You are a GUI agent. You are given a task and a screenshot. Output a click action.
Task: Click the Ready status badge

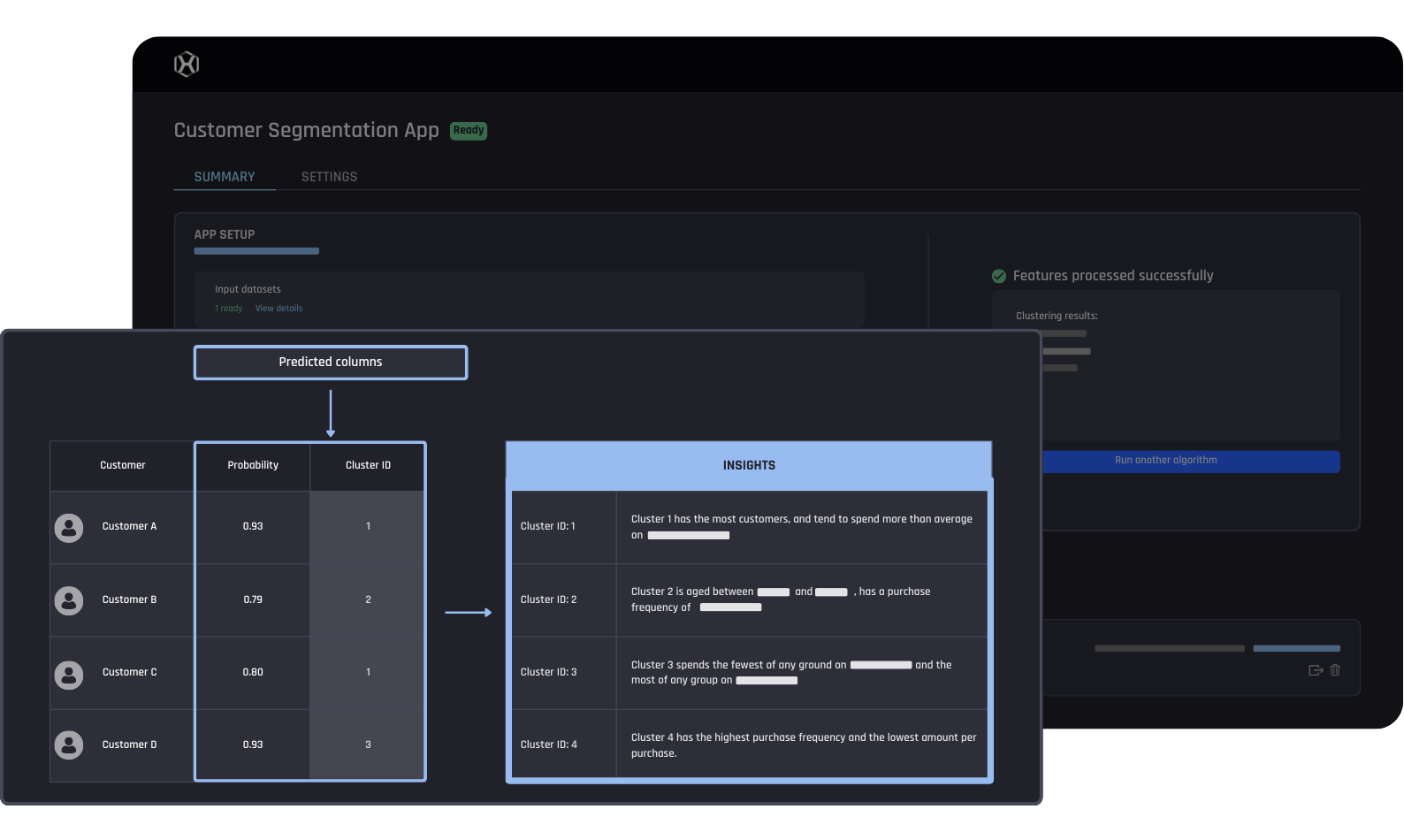[x=469, y=131]
